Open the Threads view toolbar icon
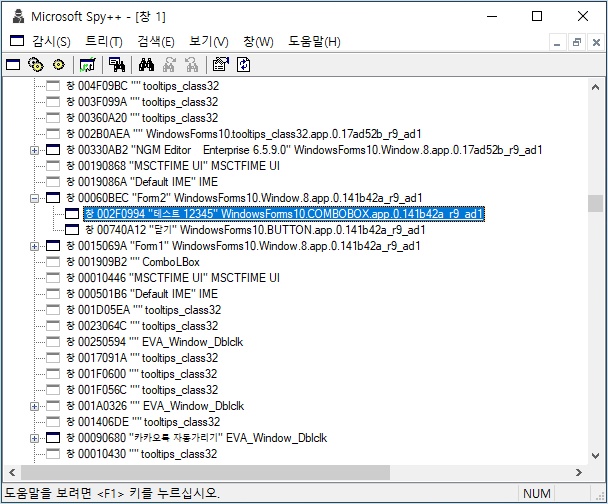The width and height of the screenshot is (608, 504). click(59, 65)
